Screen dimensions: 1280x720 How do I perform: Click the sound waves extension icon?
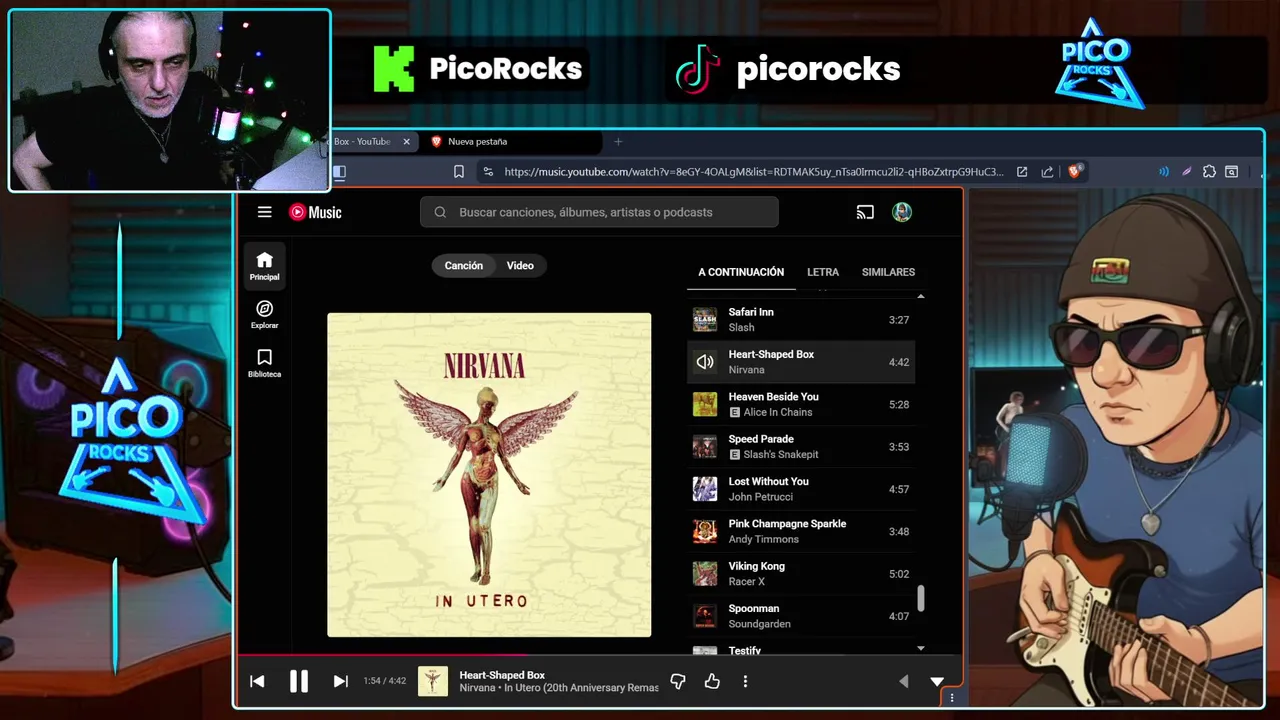pos(1163,172)
